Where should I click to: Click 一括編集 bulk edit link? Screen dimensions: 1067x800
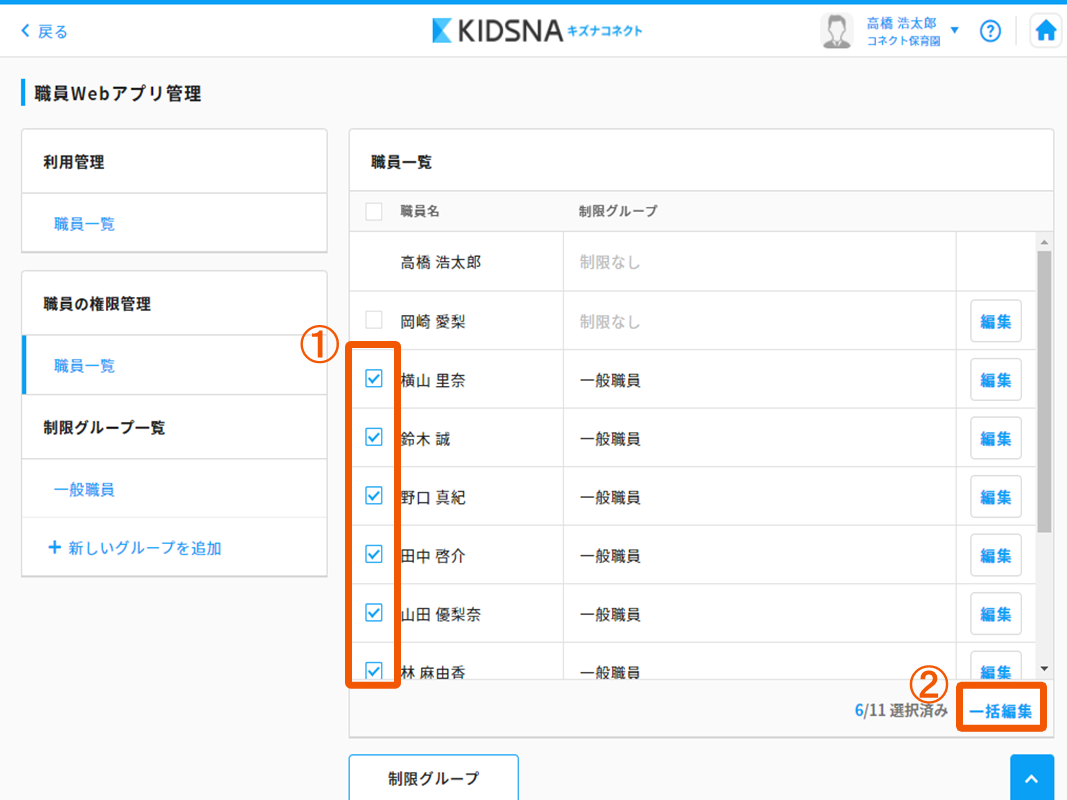click(x=1001, y=711)
